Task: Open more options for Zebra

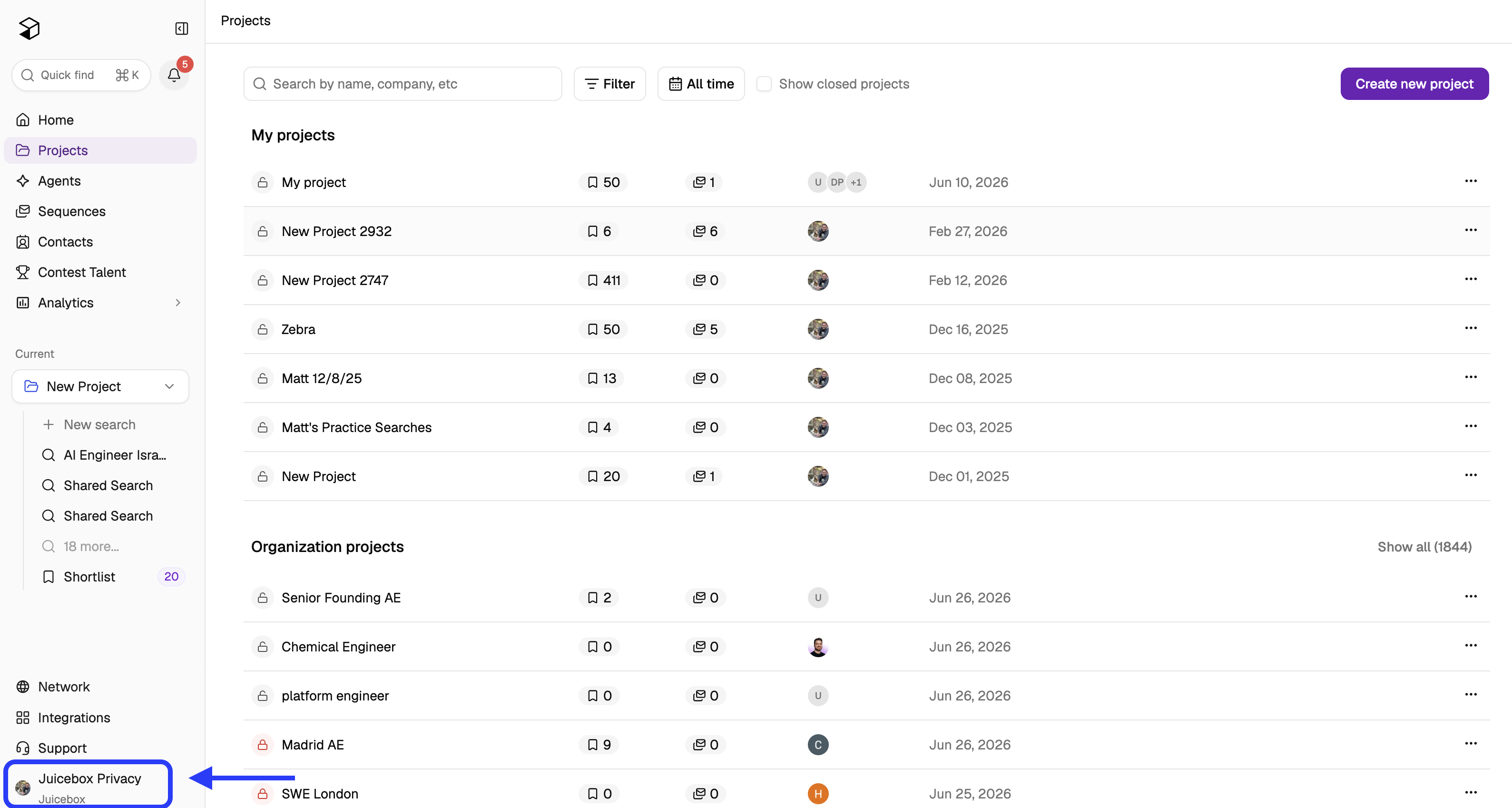Action: tap(1470, 328)
